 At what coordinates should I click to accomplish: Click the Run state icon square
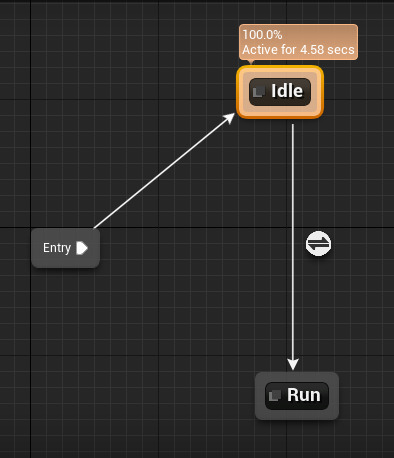[x=275, y=395]
